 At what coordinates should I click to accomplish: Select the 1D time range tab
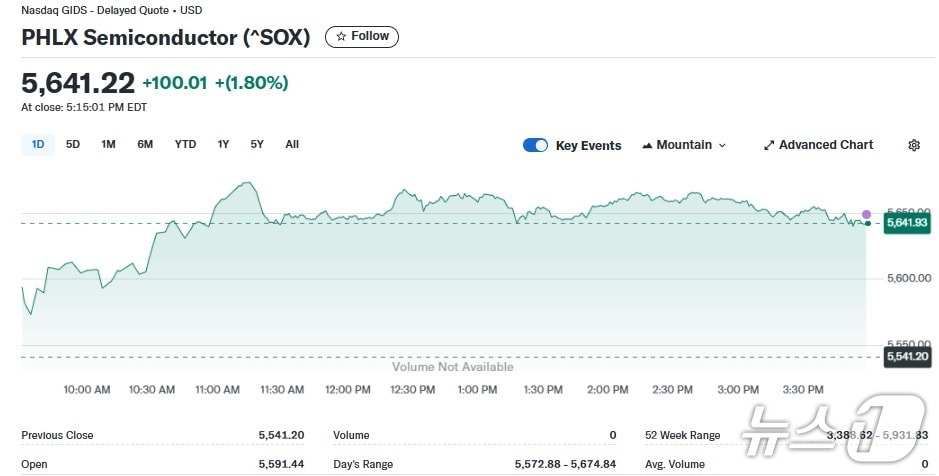pyautogui.click(x=38, y=144)
